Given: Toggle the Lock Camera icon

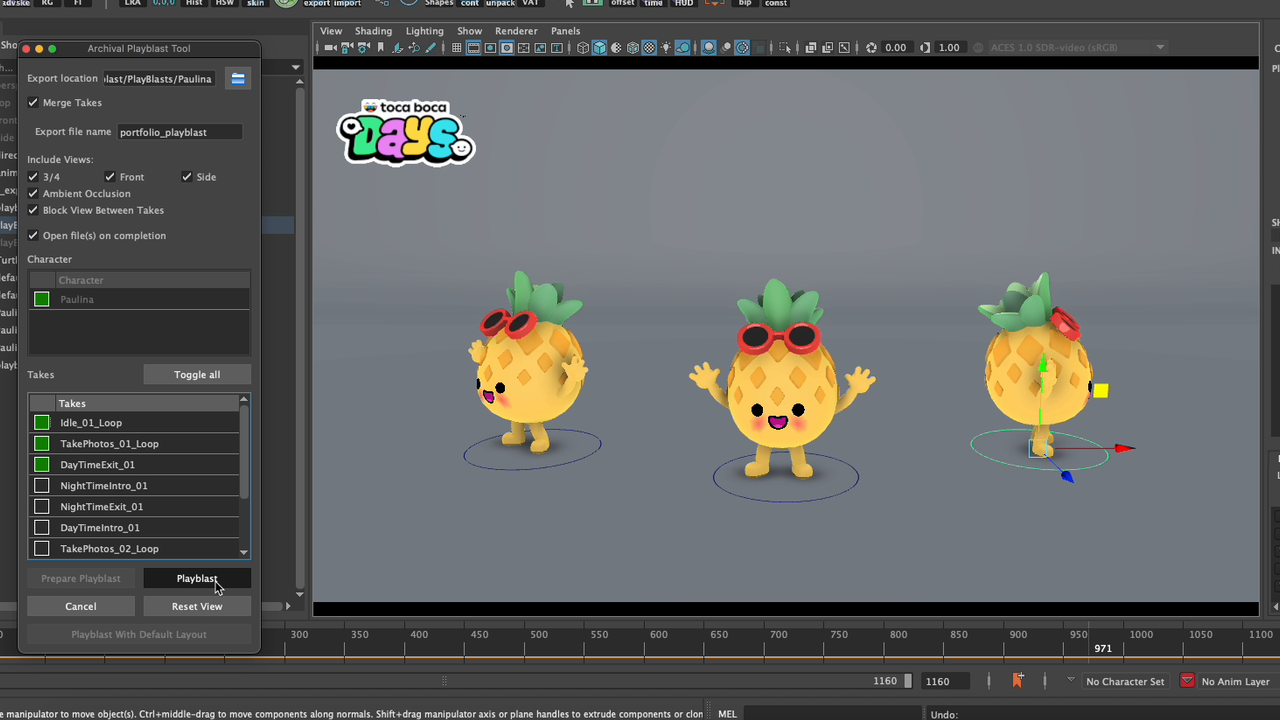Looking at the screenshot, I should pyautogui.click(x=346, y=47).
